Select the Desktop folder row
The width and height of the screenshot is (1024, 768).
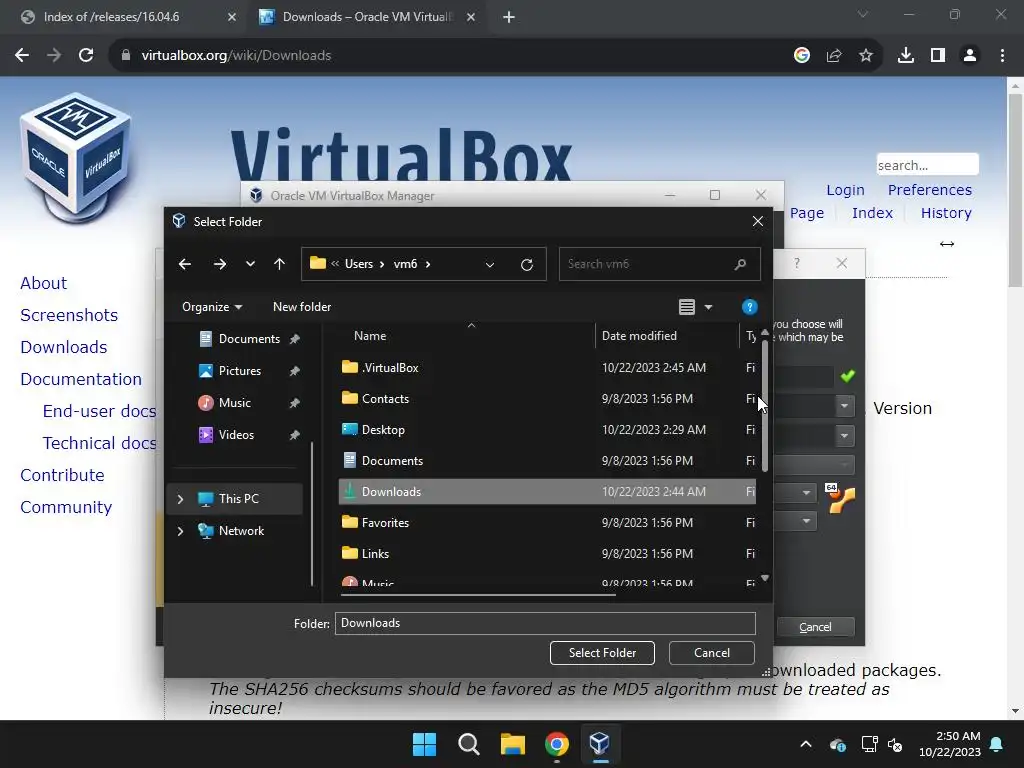547,430
